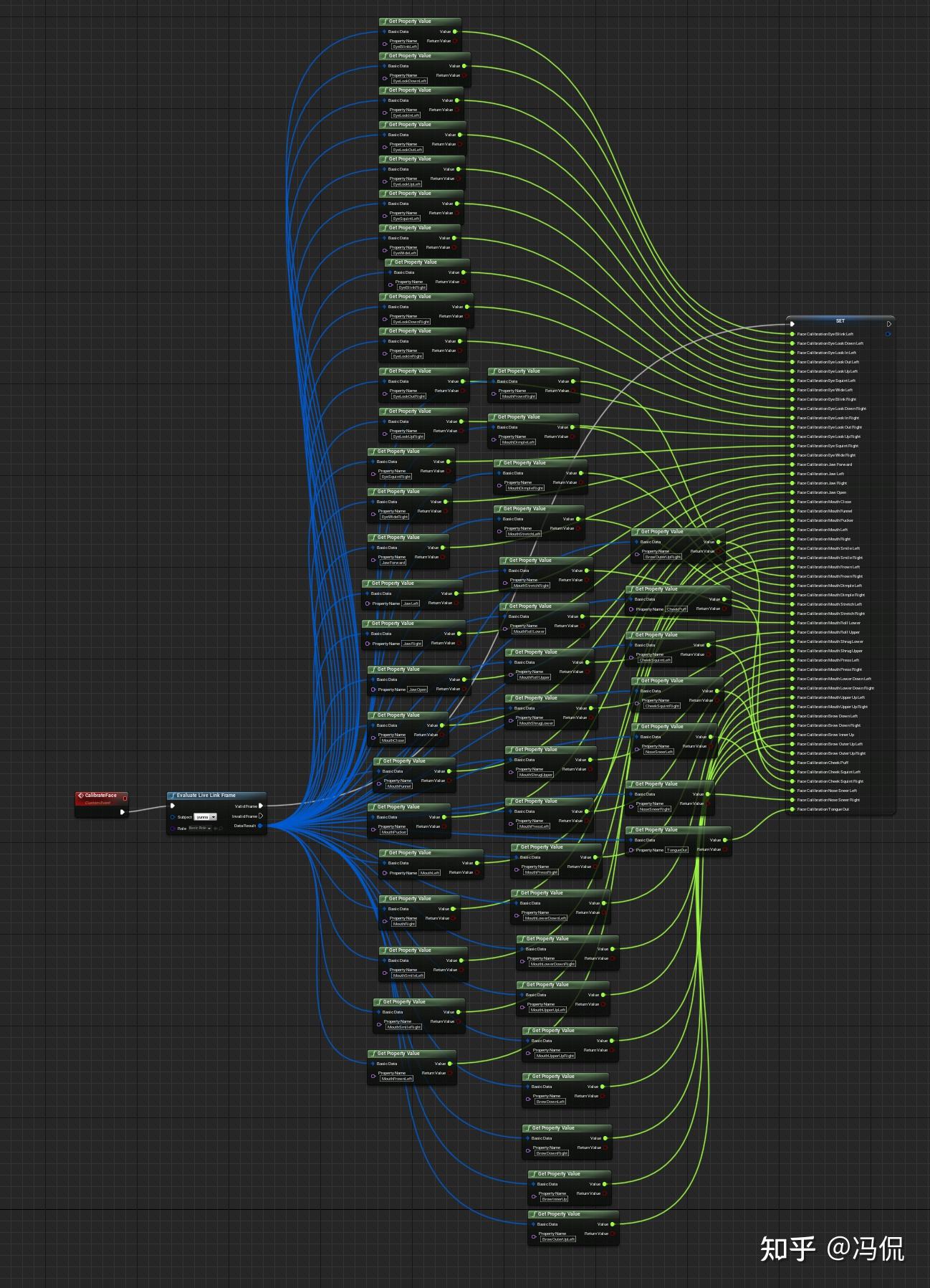Click the Valid Frame exec output pin

click(x=261, y=806)
